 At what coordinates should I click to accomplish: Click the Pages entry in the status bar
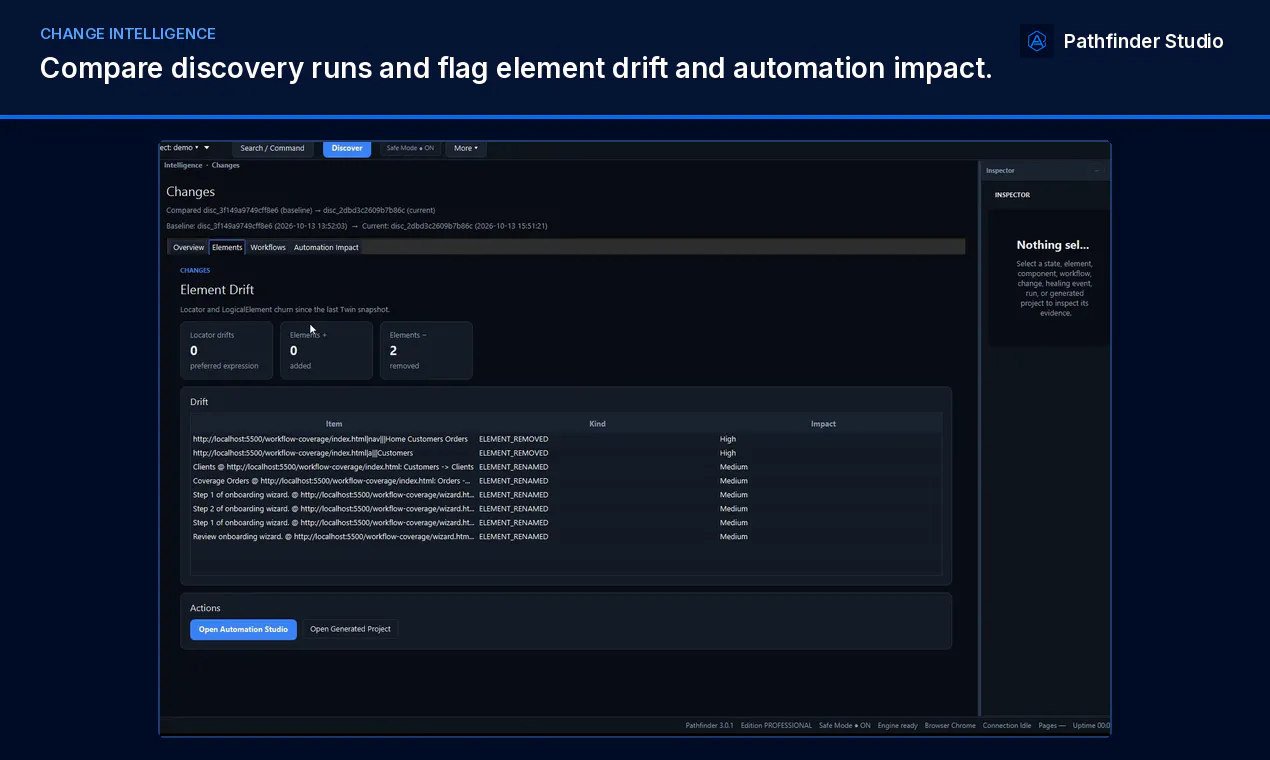(1052, 726)
